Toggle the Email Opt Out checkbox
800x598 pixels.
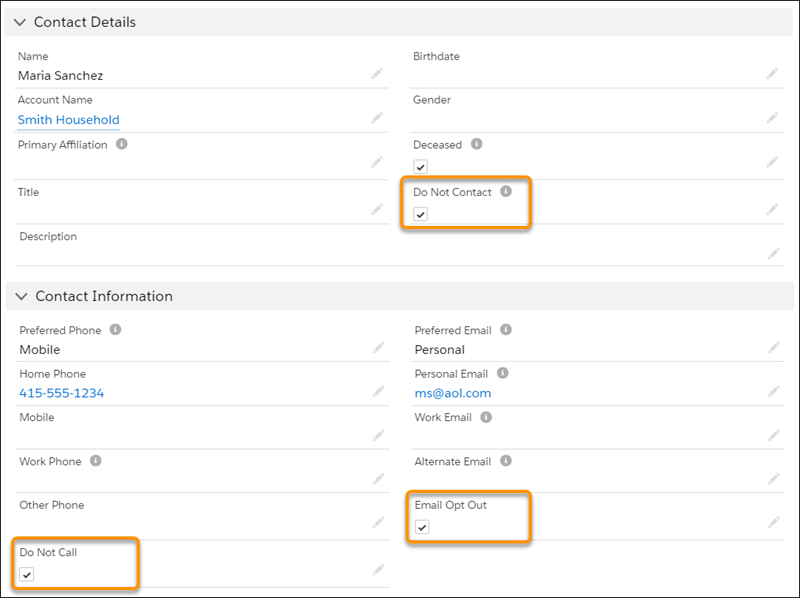422,527
